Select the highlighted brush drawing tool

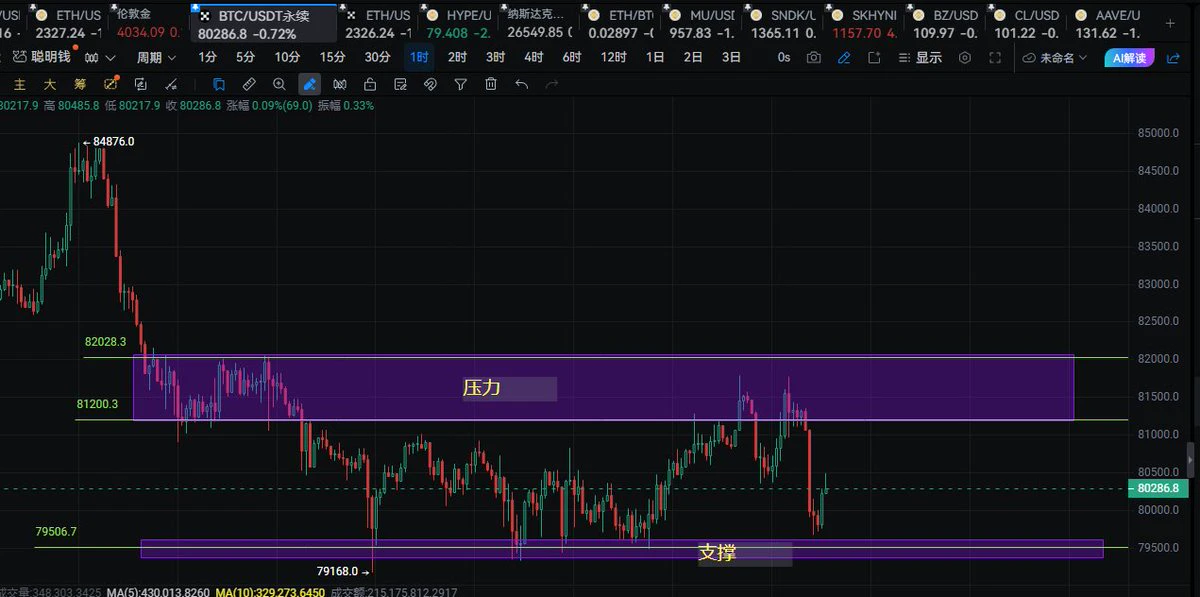coord(310,84)
